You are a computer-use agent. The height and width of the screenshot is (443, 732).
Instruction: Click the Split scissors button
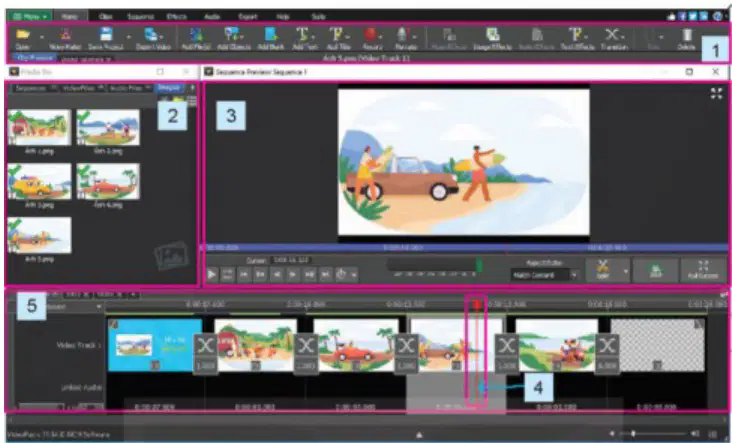pyautogui.click(x=603, y=270)
